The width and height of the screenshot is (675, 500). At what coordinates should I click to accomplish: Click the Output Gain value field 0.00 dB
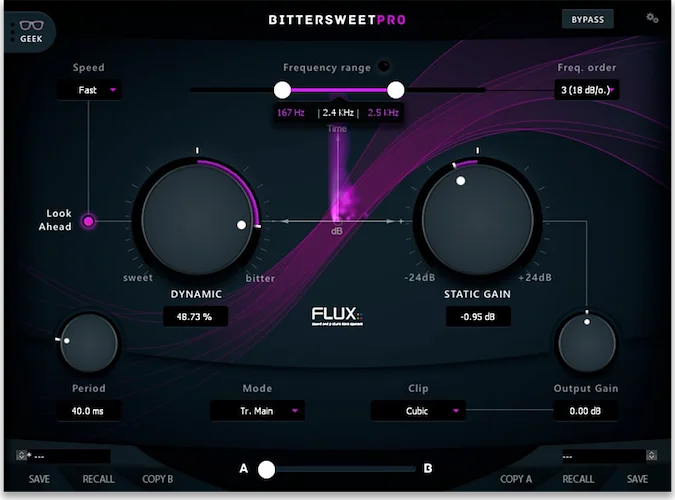tap(585, 411)
